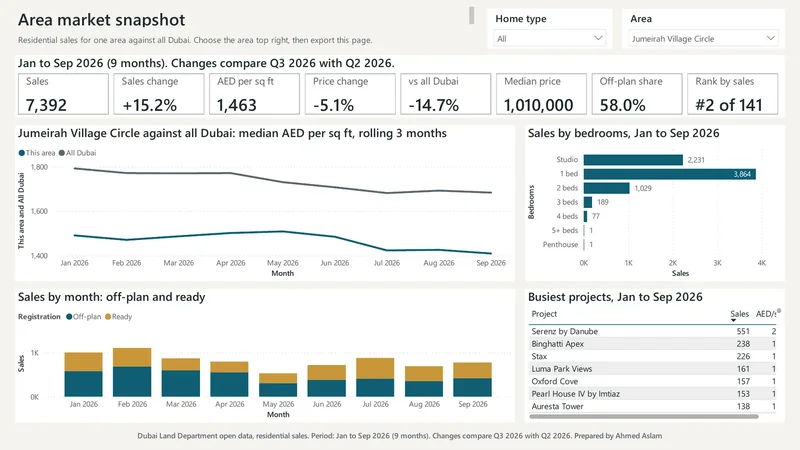Click the 551 sales value for Serenz
Image resolution: width=800 pixels, height=450 pixels.
tap(743, 331)
